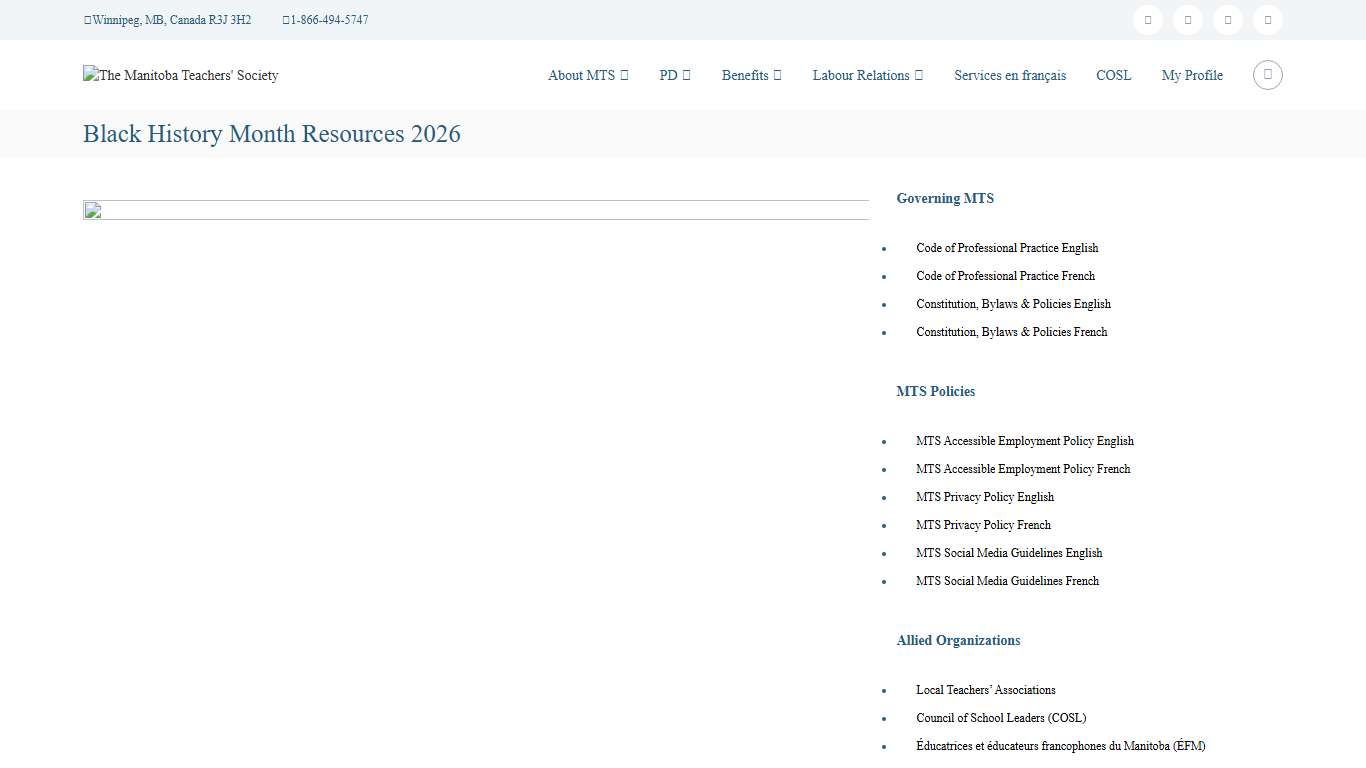Click the first circular social icon in top bar
Image resolution: width=1366 pixels, height=768 pixels.
(x=1147, y=20)
